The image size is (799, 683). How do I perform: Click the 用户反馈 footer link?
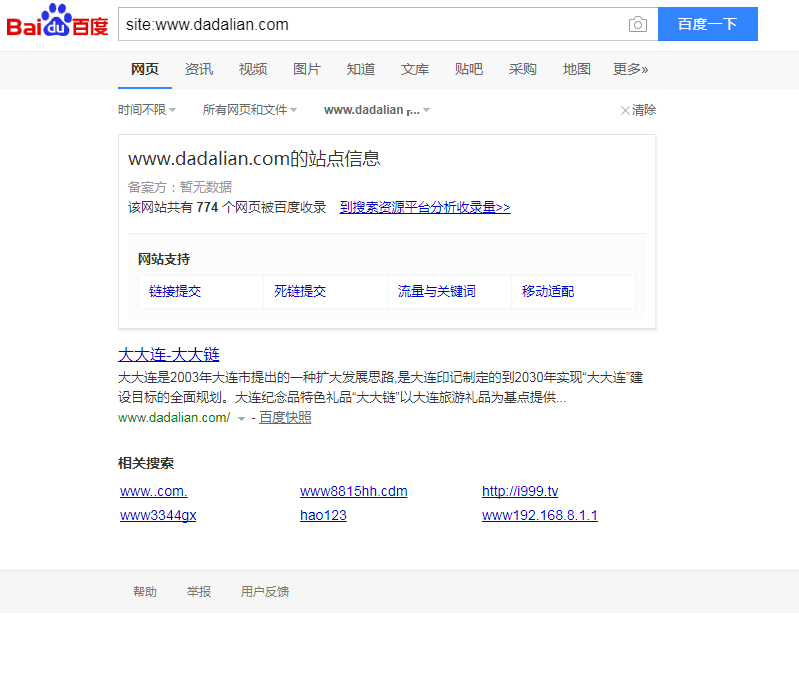click(x=265, y=592)
